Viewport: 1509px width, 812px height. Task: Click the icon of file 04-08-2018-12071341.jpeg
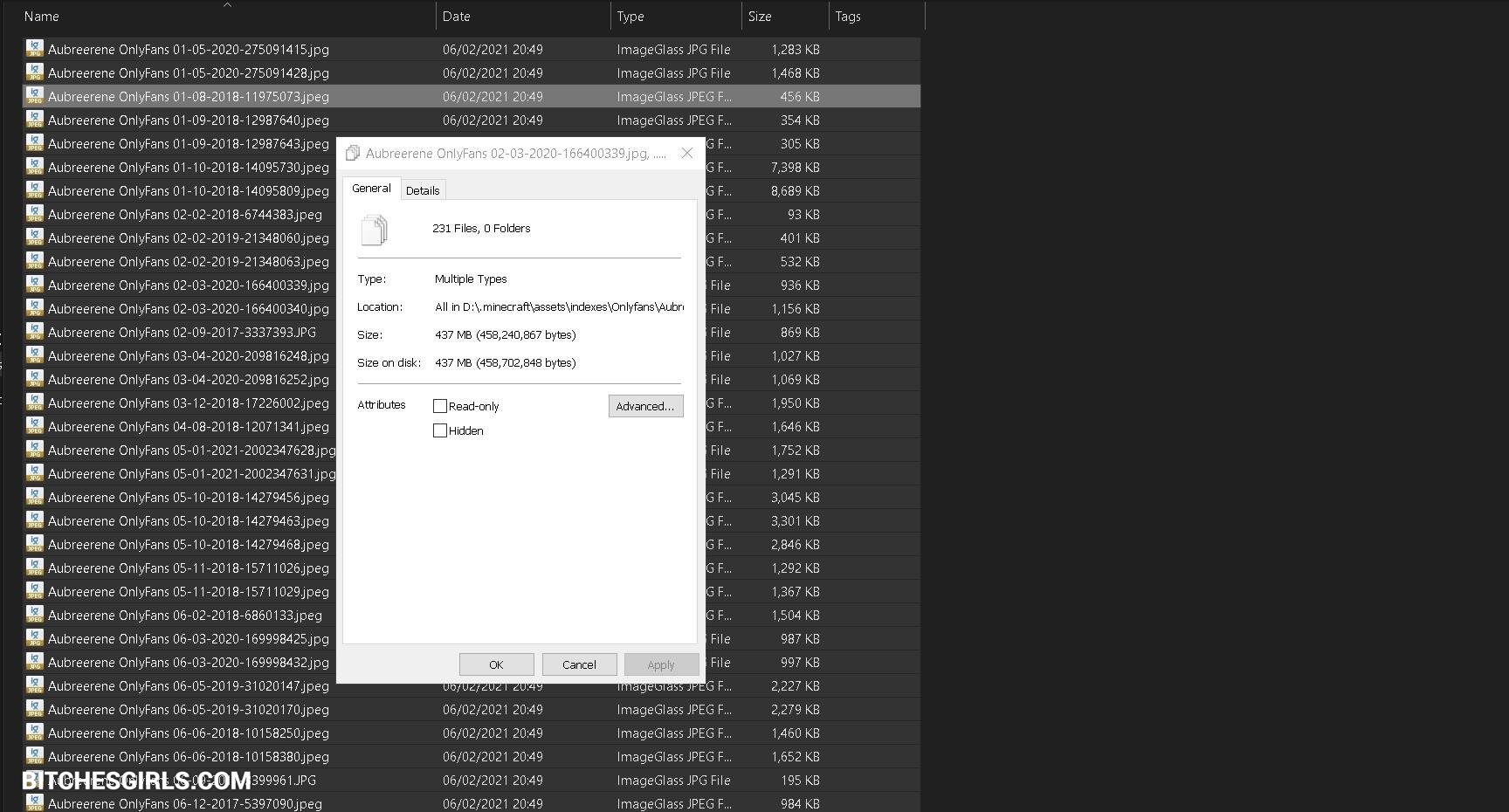coord(34,426)
